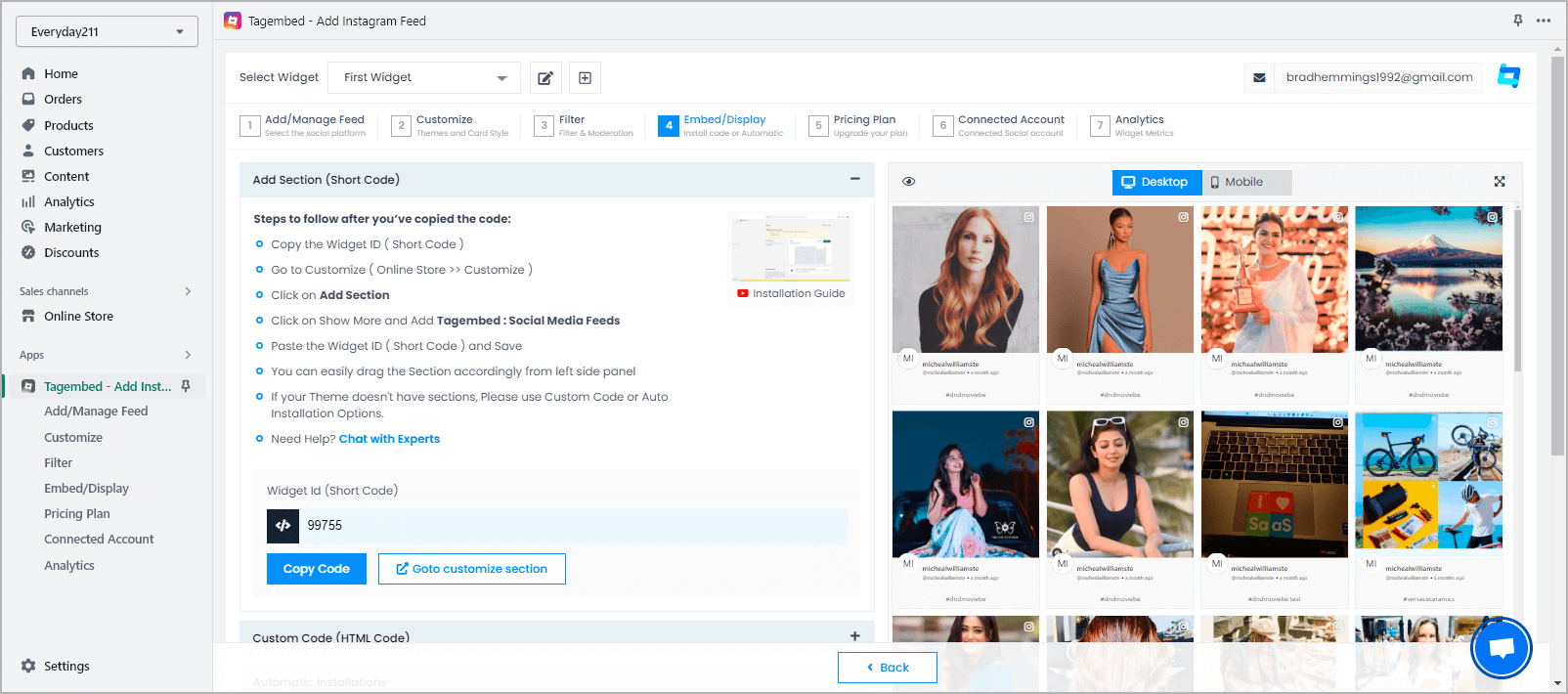Screen dimensions: 1568x694
Task: Open the live chat bubble
Action: 1502,647
